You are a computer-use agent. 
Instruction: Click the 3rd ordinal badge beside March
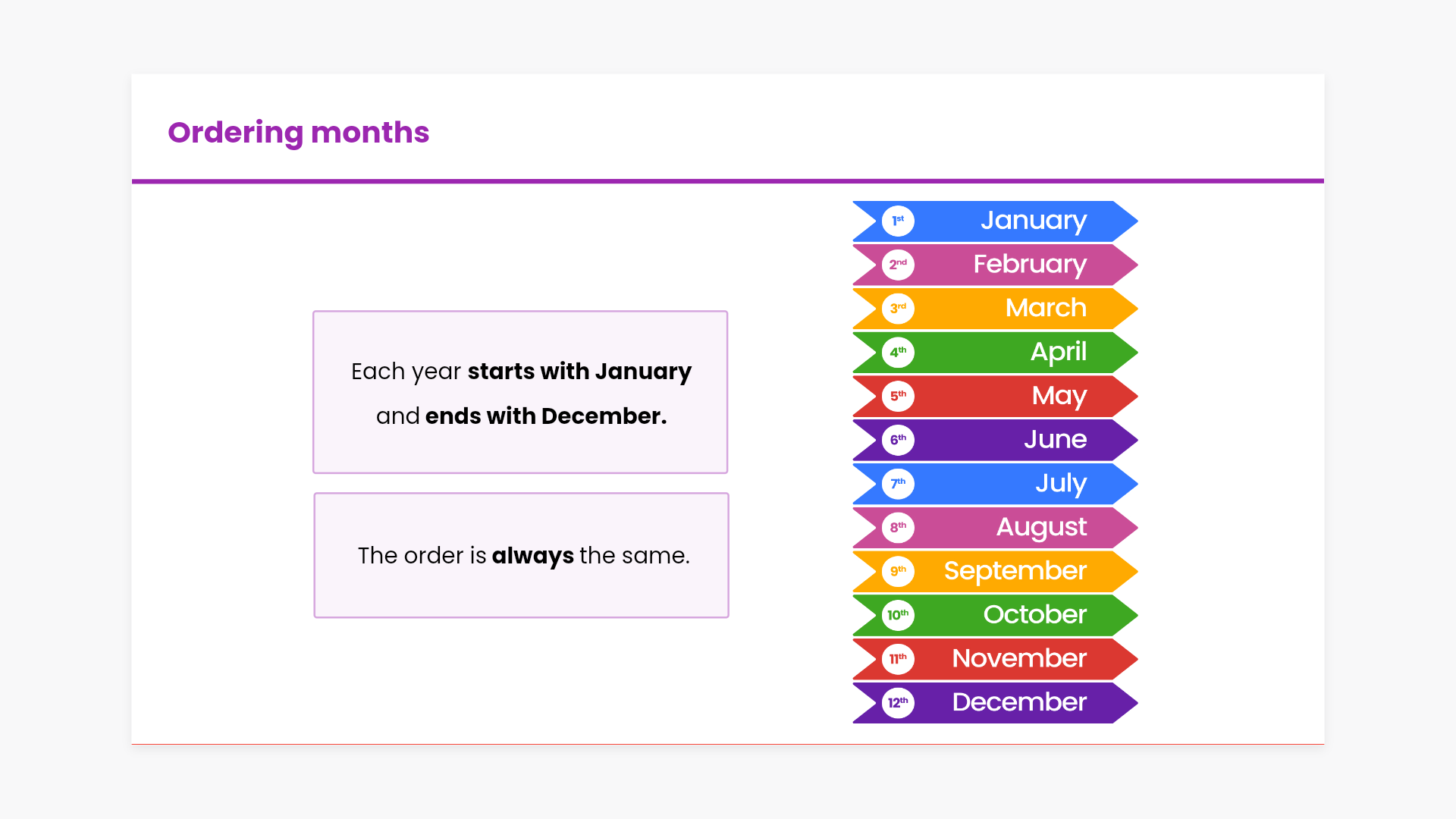(x=898, y=309)
